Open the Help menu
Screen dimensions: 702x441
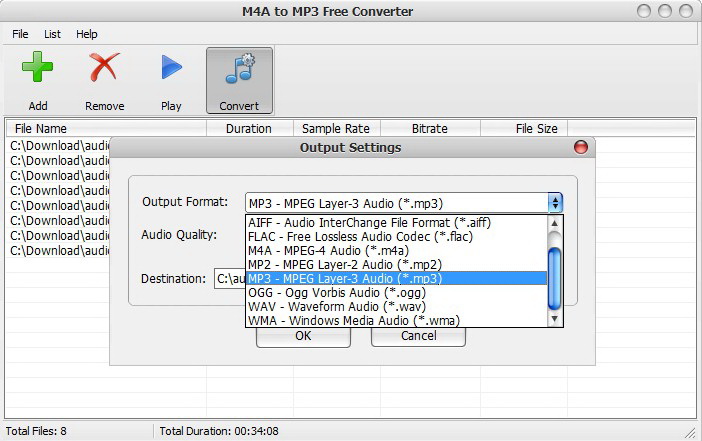tap(87, 34)
